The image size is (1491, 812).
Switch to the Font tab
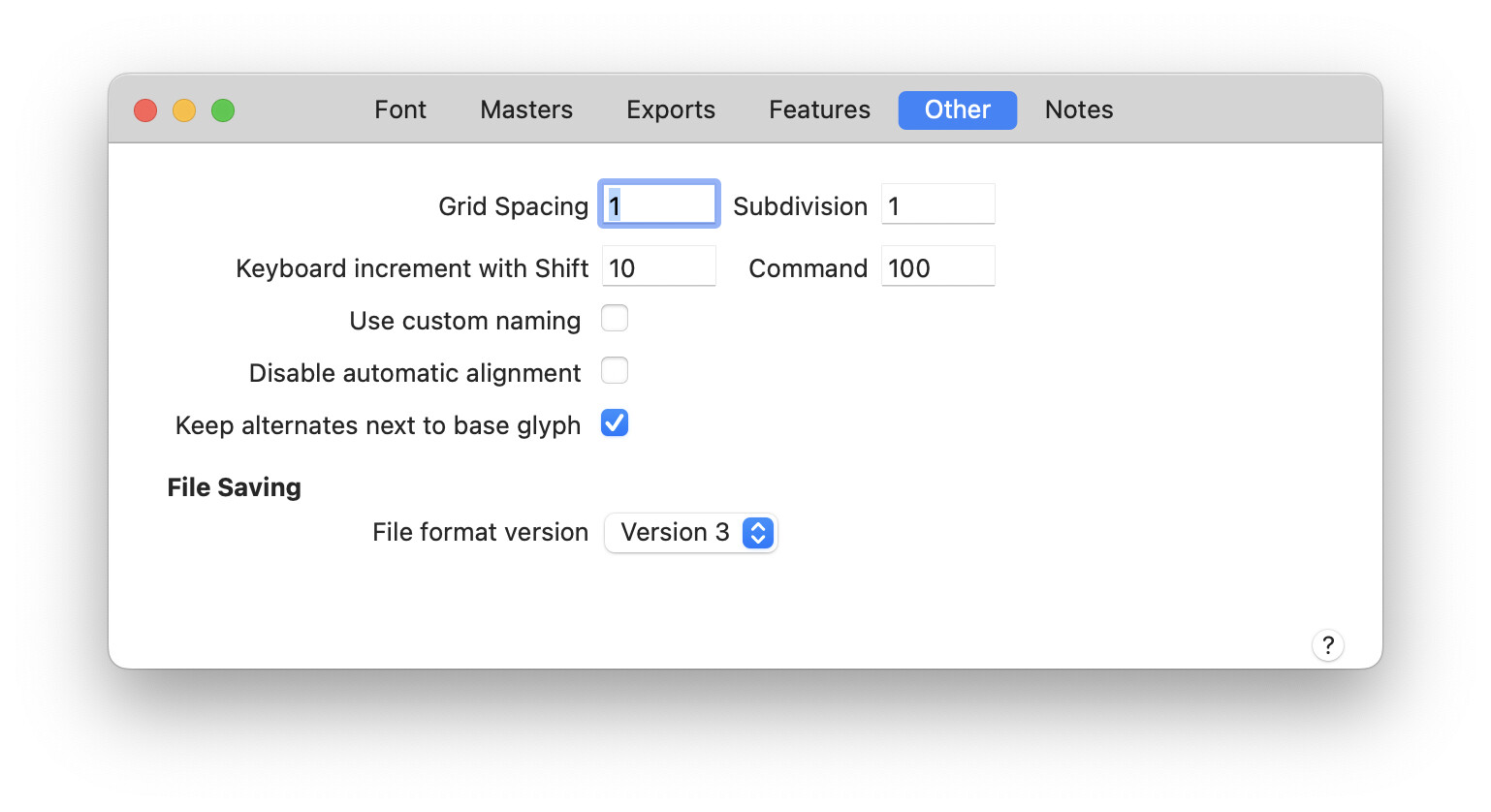400,110
